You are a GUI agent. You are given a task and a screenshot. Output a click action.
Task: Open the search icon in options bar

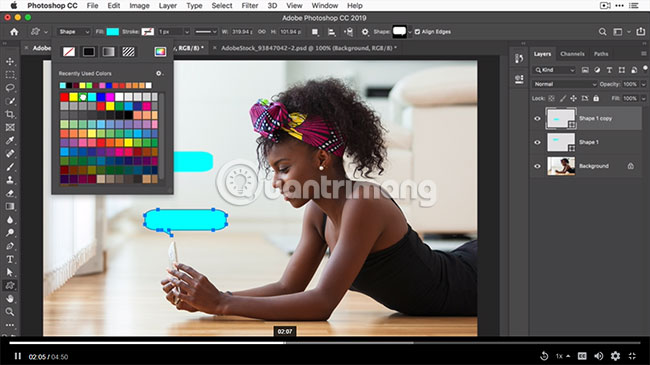[x=602, y=32]
